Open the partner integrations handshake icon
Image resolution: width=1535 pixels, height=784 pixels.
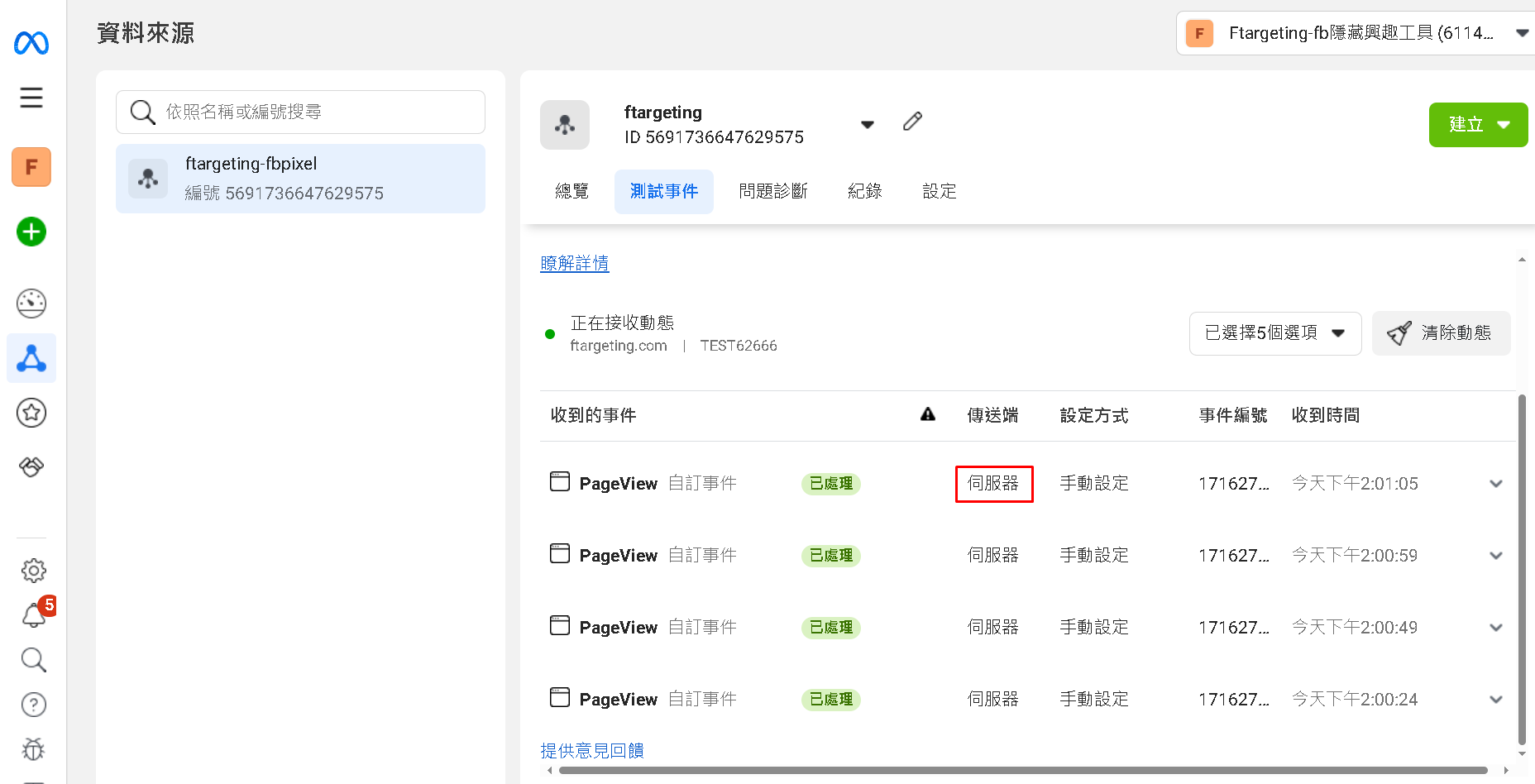31,467
